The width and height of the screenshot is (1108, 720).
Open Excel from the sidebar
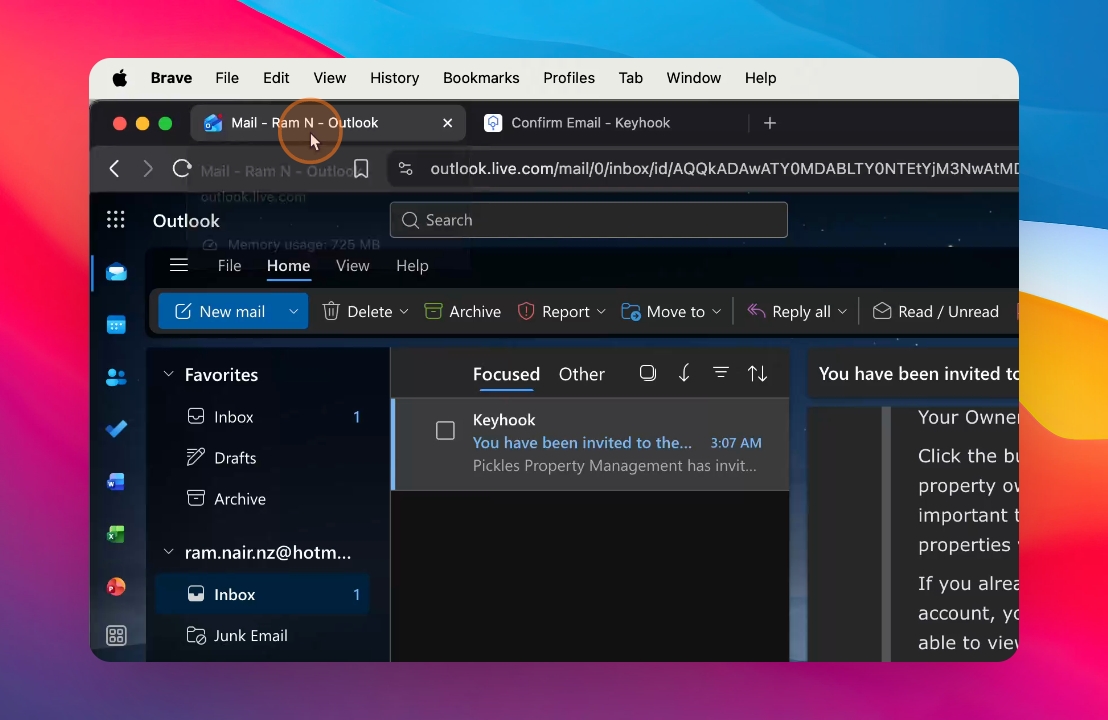tap(117, 534)
